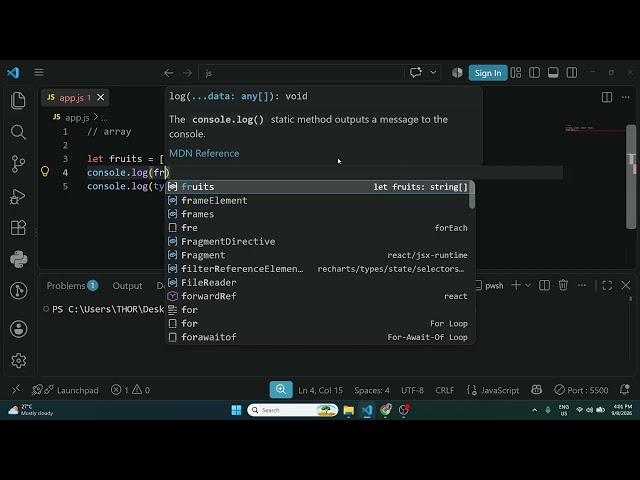Open the Extensions view
Viewport: 640px width, 480px height.
(x=18, y=228)
